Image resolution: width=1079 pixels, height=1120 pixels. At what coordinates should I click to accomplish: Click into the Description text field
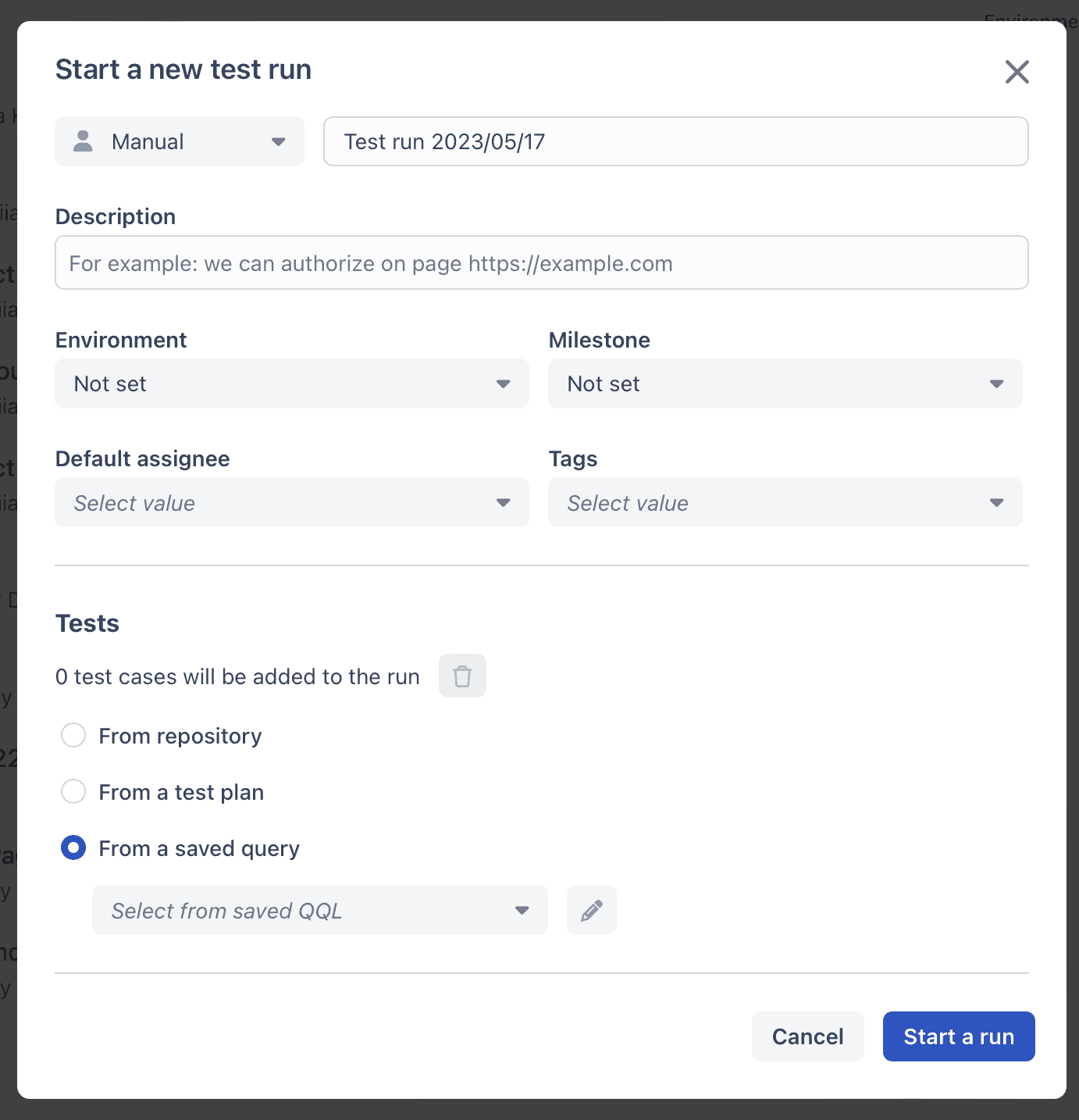pos(542,262)
